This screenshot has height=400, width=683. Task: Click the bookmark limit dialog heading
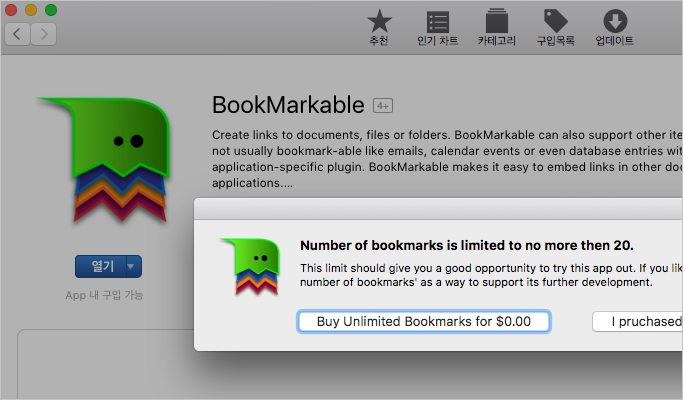click(467, 245)
